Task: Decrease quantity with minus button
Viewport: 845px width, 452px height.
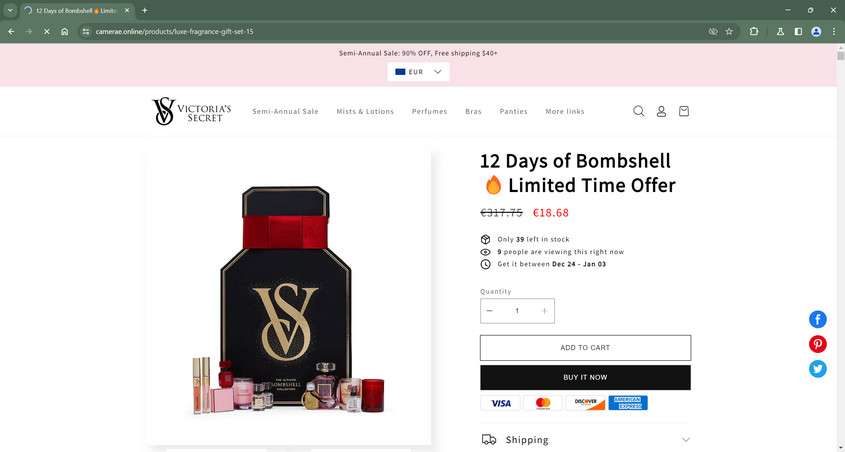Action: coord(490,311)
